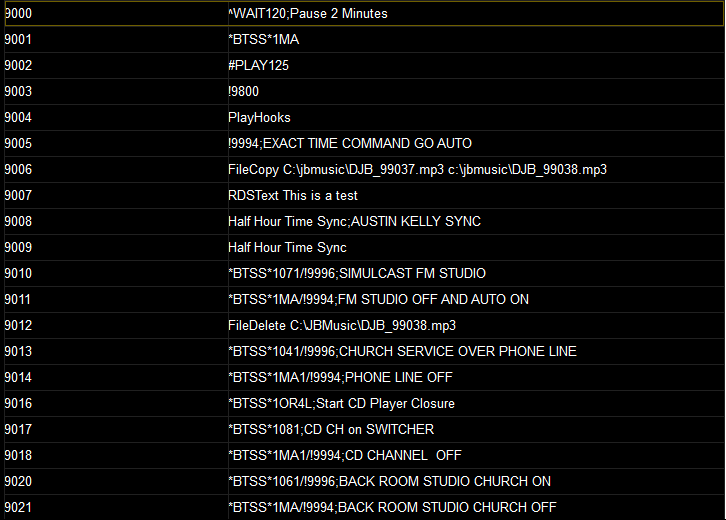726x520 pixels.
Task: Select macro 9003 with !9800
Action: (x=364, y=91)
